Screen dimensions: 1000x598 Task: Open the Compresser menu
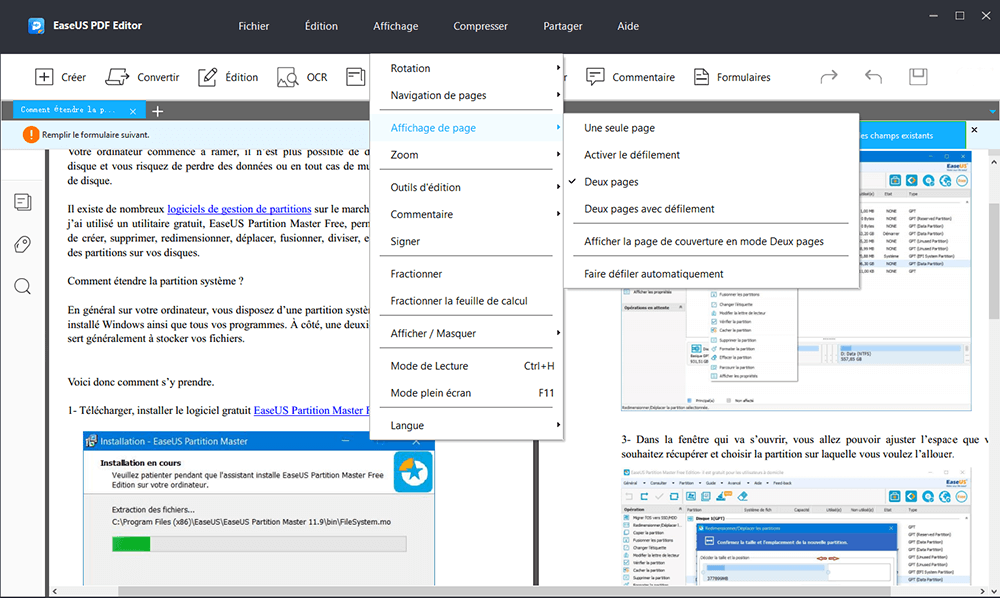[x=480, y=26]
